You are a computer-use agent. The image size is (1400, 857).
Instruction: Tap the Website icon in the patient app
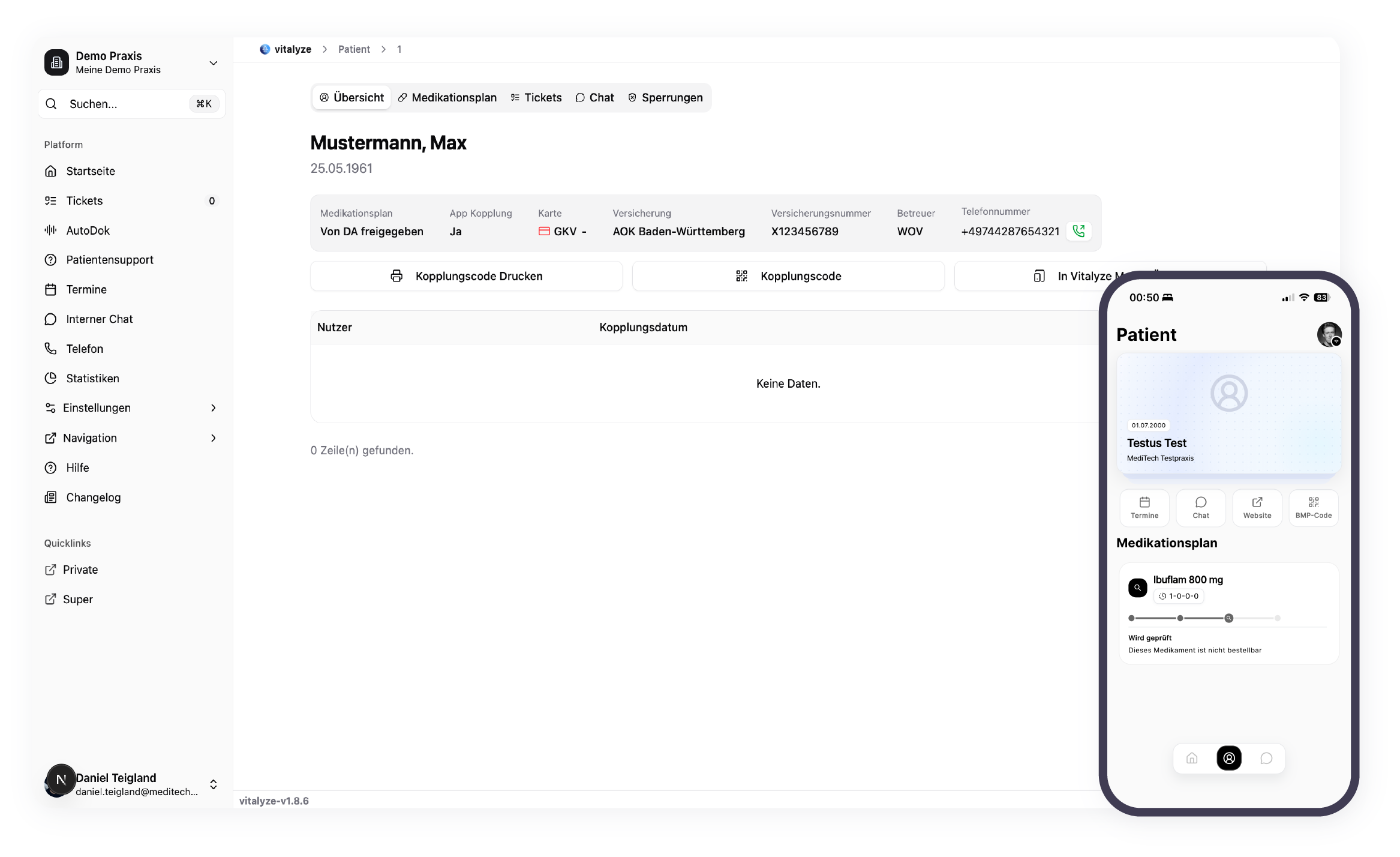pyautogui.click(x=1257, y=507)
